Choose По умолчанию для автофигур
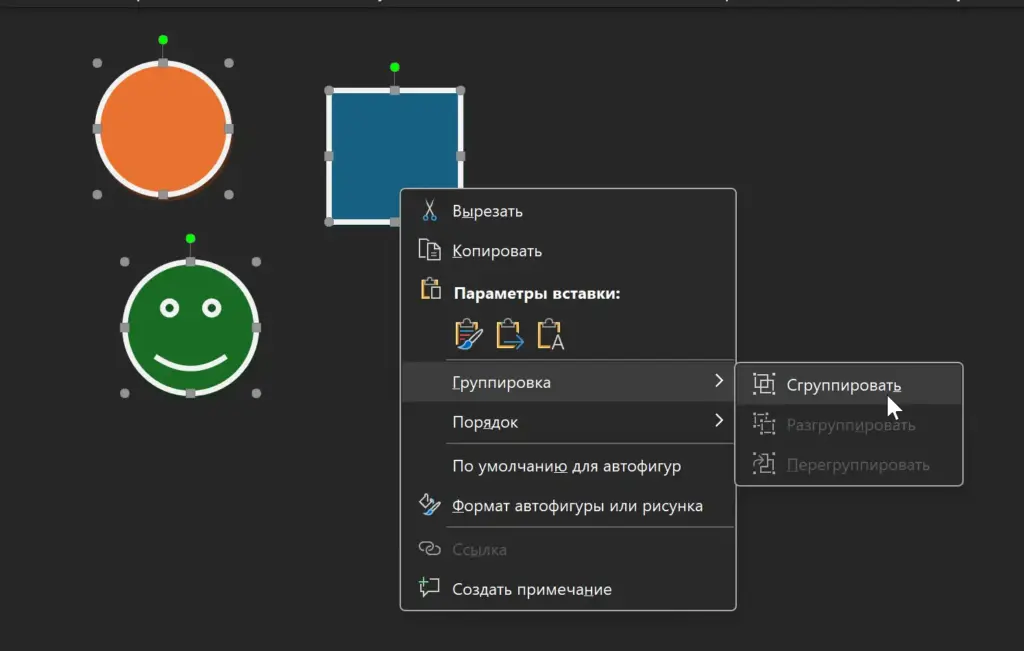Screen dimensions: 1024x651 pyautogui.click(x=568, y=466)
